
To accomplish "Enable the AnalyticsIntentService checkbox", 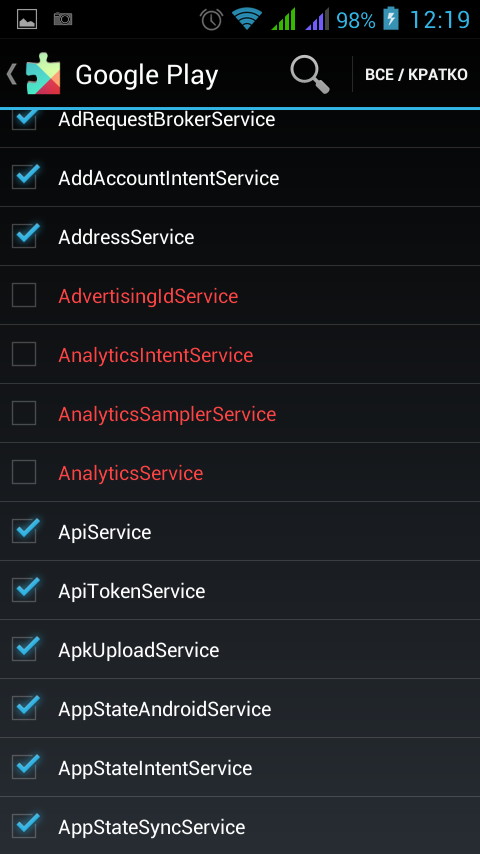I will coord(24,354).
